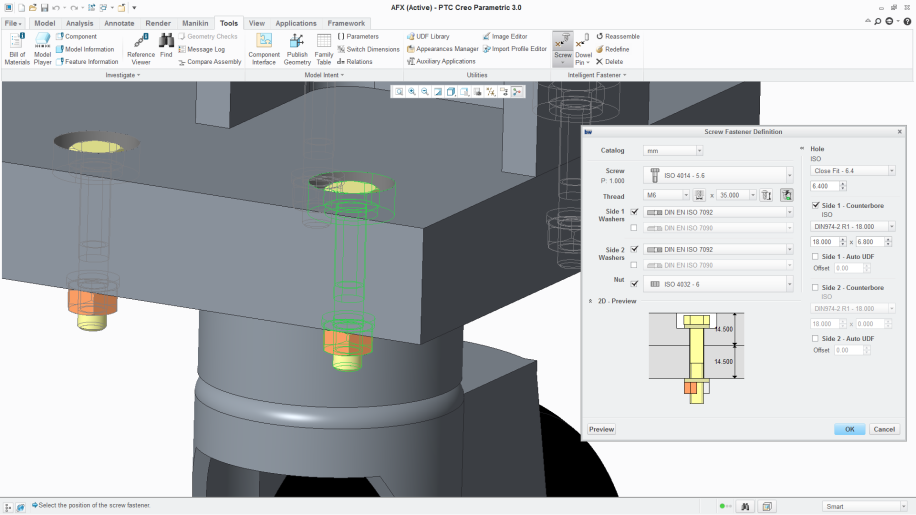Screen dimensions: 916x515
Task: Switch to the Annotate ribbon tab
Action: click(119, 23)
